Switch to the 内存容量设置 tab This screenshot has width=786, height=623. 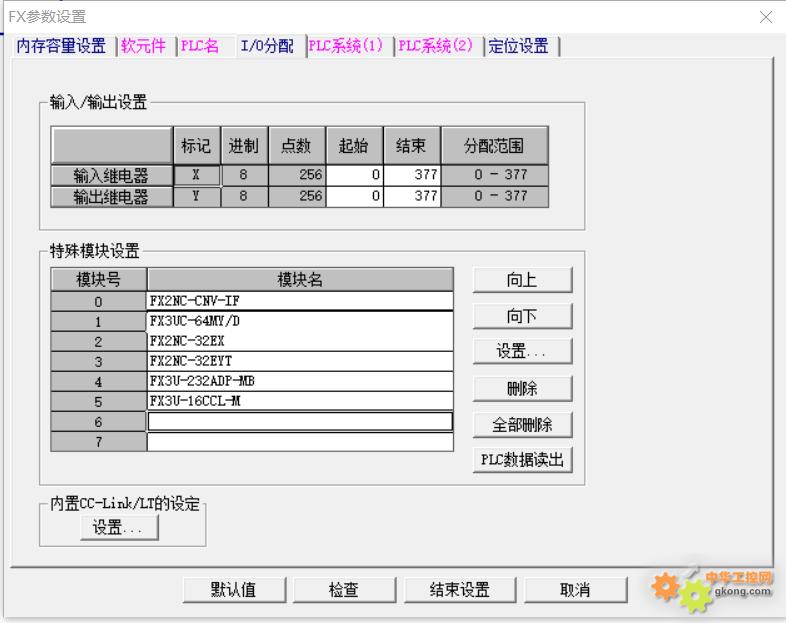61,46
